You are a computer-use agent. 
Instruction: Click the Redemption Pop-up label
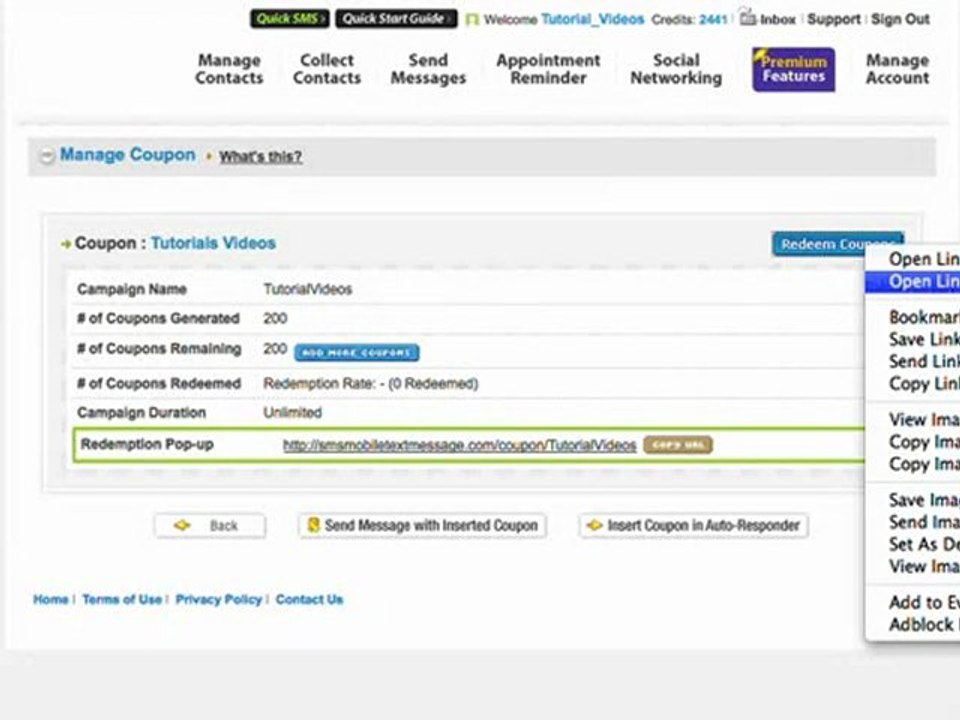[147, 444]
